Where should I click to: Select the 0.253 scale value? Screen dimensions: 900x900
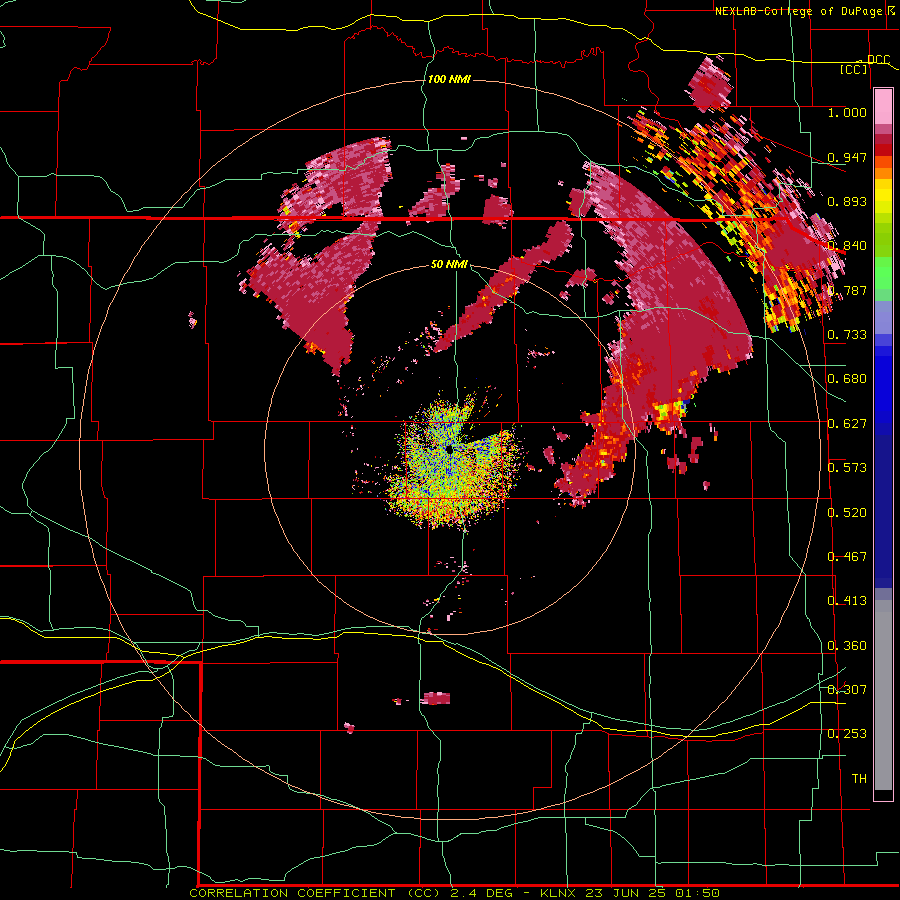tap(847, 734)
